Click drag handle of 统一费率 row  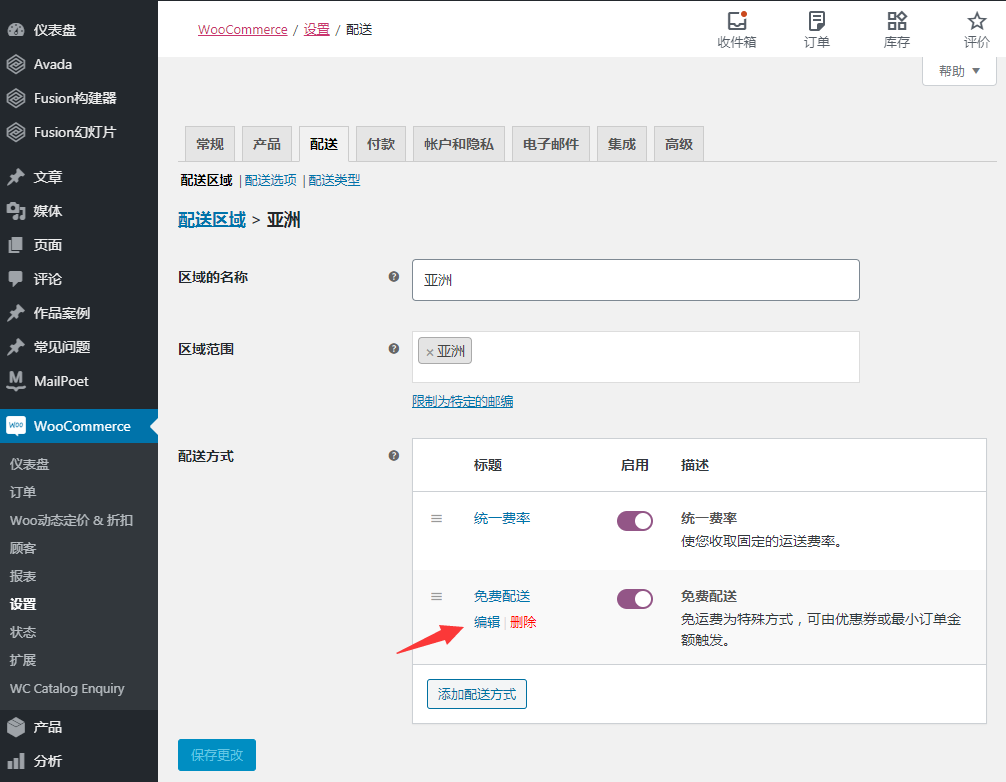(436, 518)
